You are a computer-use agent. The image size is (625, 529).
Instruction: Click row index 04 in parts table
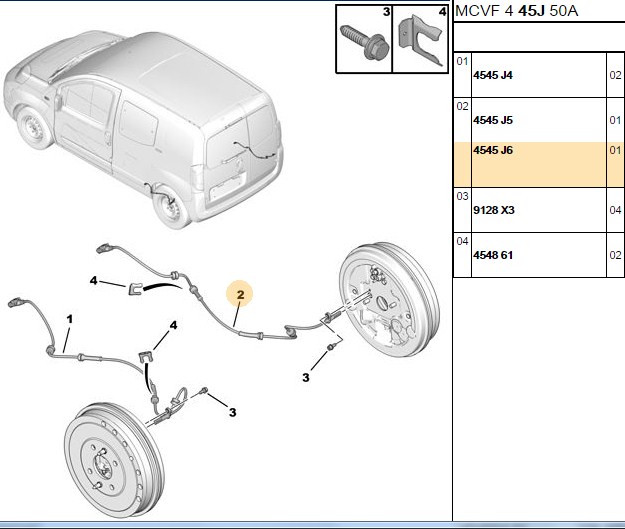click(462, 241)
